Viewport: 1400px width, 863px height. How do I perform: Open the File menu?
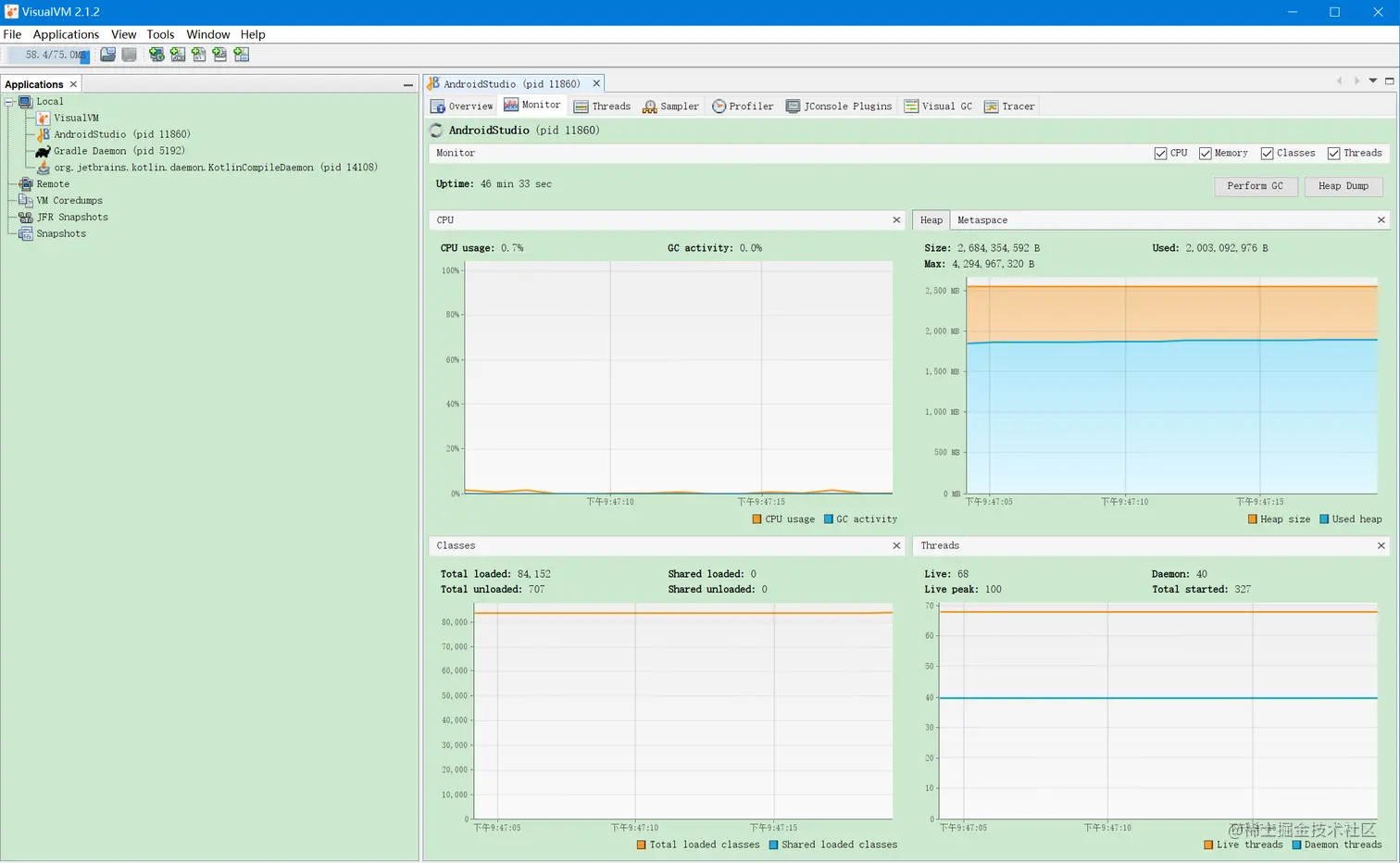coord(13,34)
